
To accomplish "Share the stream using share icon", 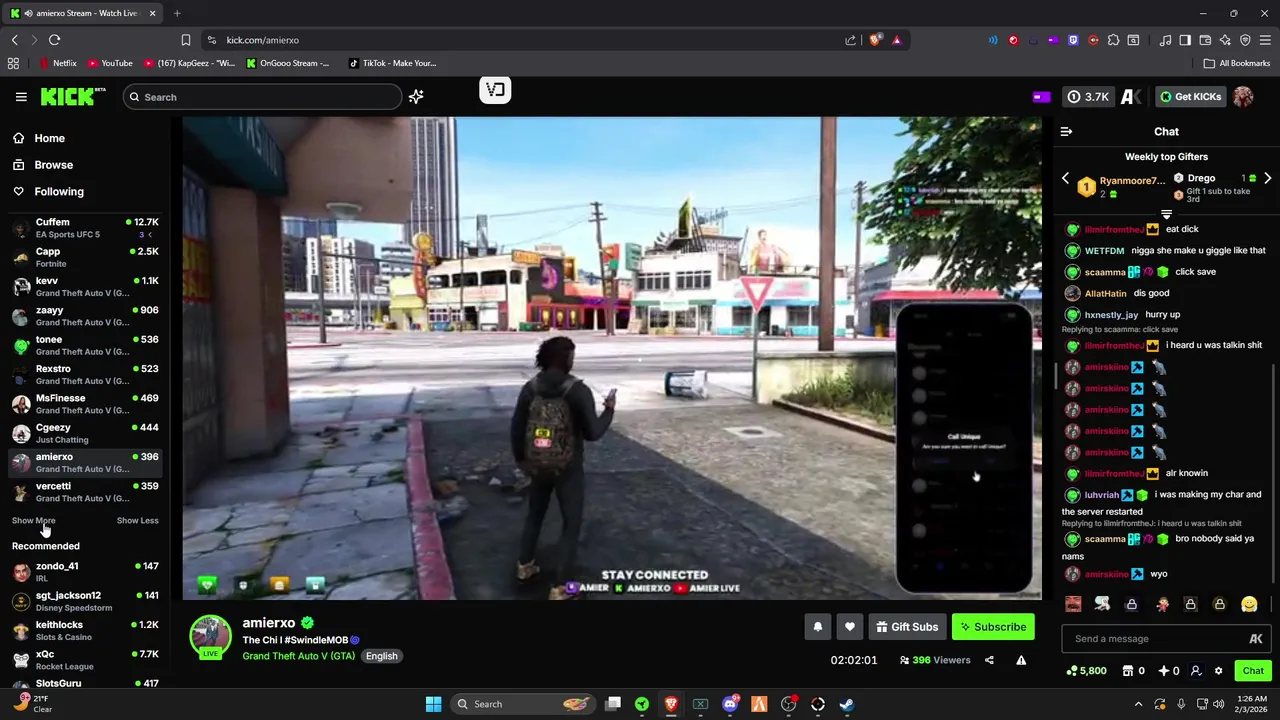I will pyautogui.click(x=989, y=660).
